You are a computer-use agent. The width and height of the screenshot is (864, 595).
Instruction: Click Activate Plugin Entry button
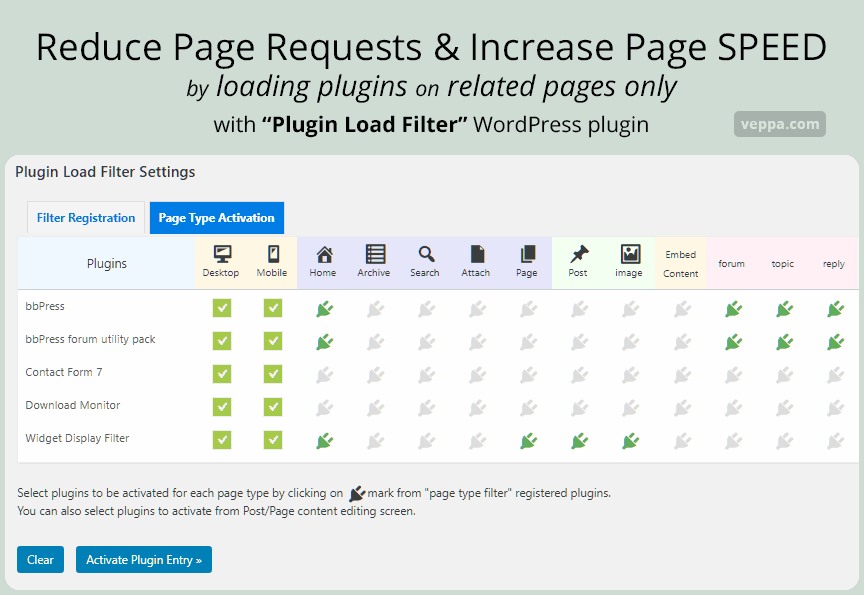point(144,560)
